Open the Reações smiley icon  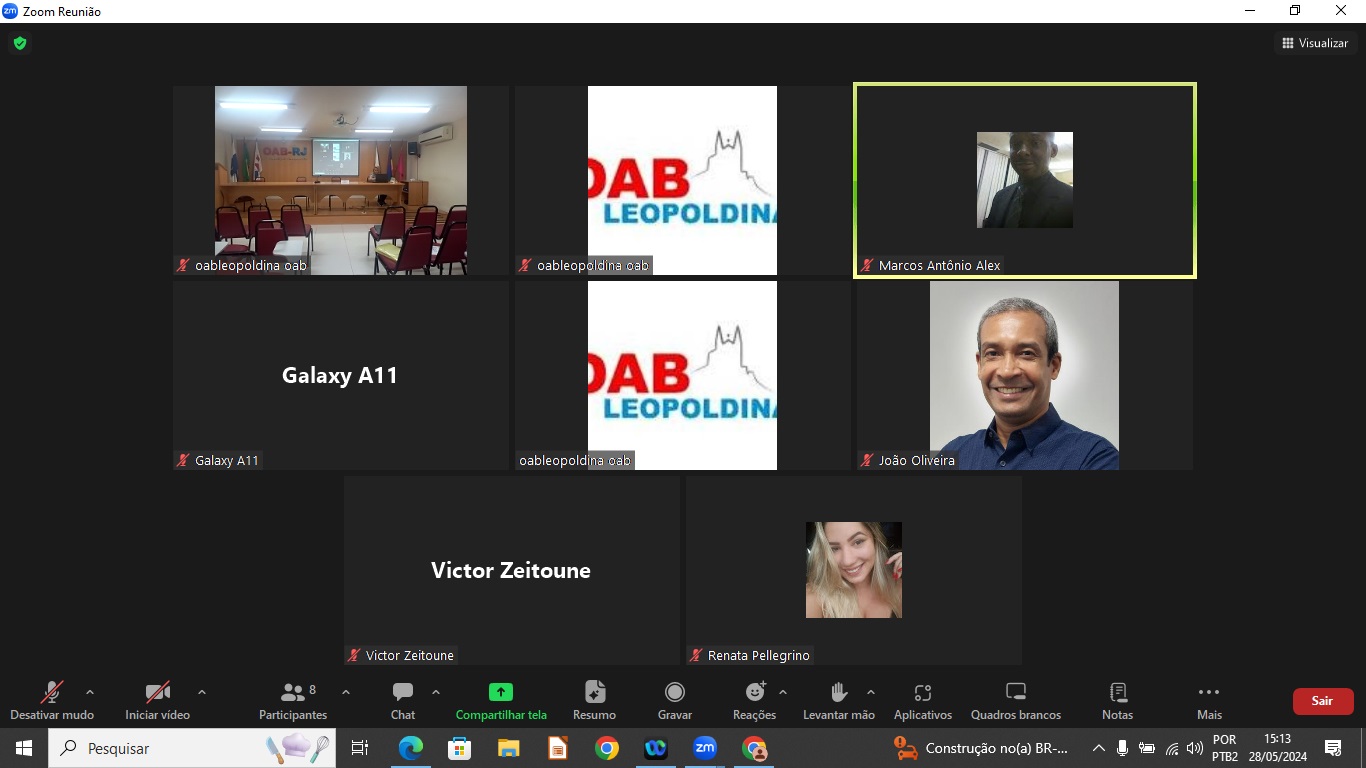[x=755, y=692]
